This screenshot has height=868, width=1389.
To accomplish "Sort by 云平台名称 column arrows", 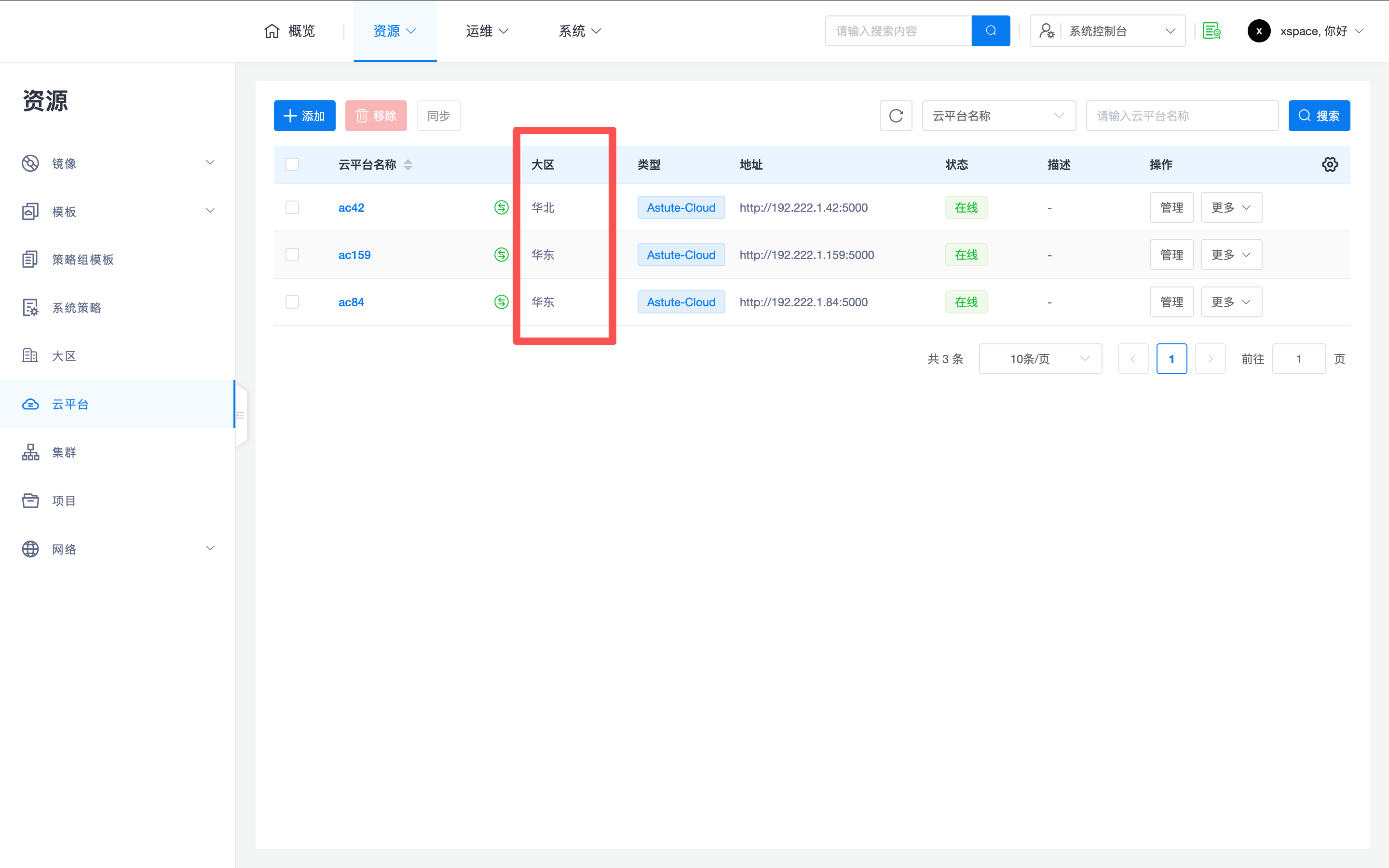I will pyautogui.click(x=408, y=165).
